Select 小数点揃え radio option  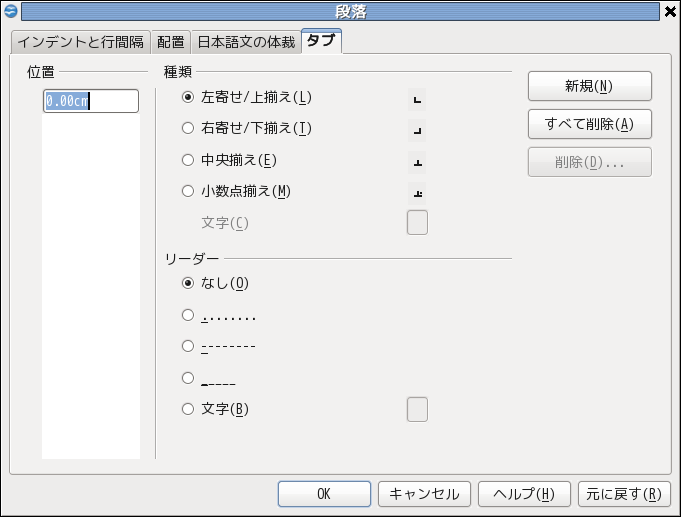click(188, 190)
